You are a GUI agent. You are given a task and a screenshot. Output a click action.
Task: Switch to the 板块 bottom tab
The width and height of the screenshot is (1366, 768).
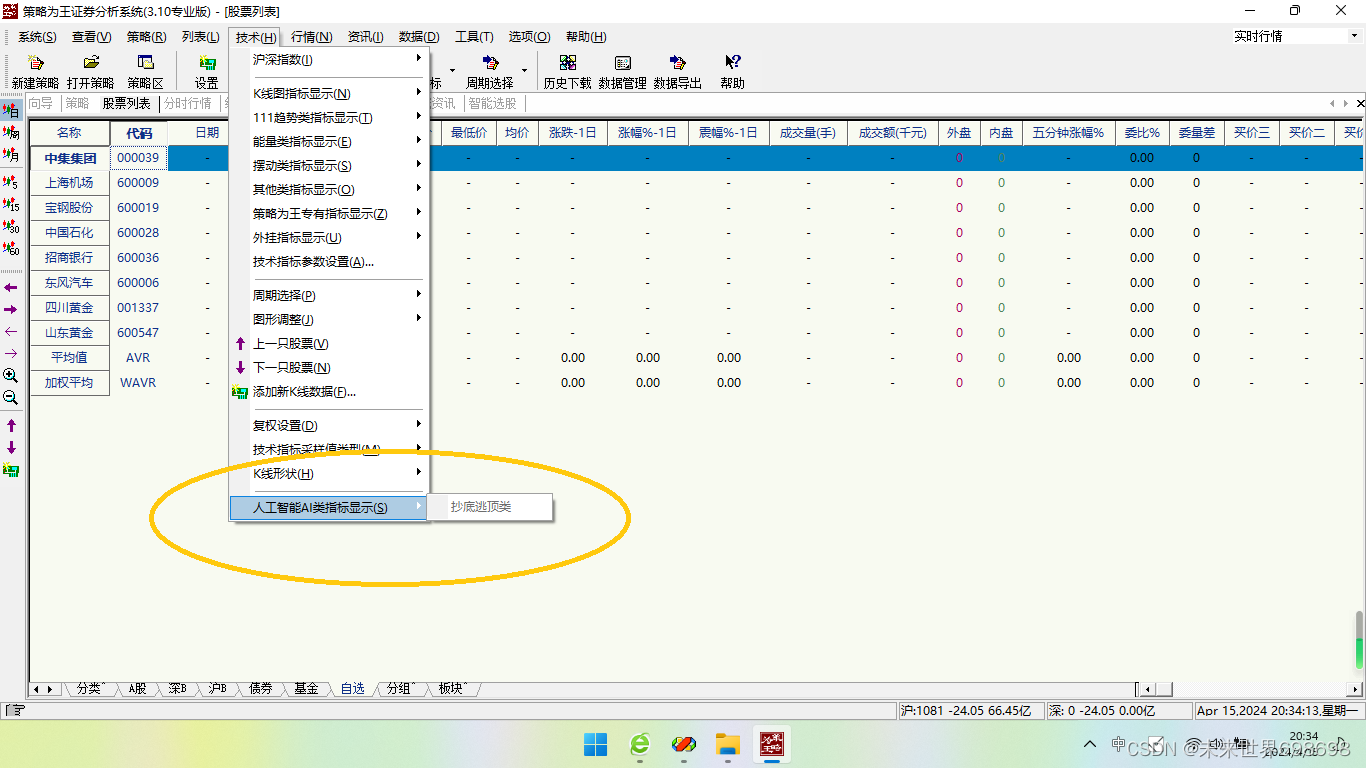452,688
